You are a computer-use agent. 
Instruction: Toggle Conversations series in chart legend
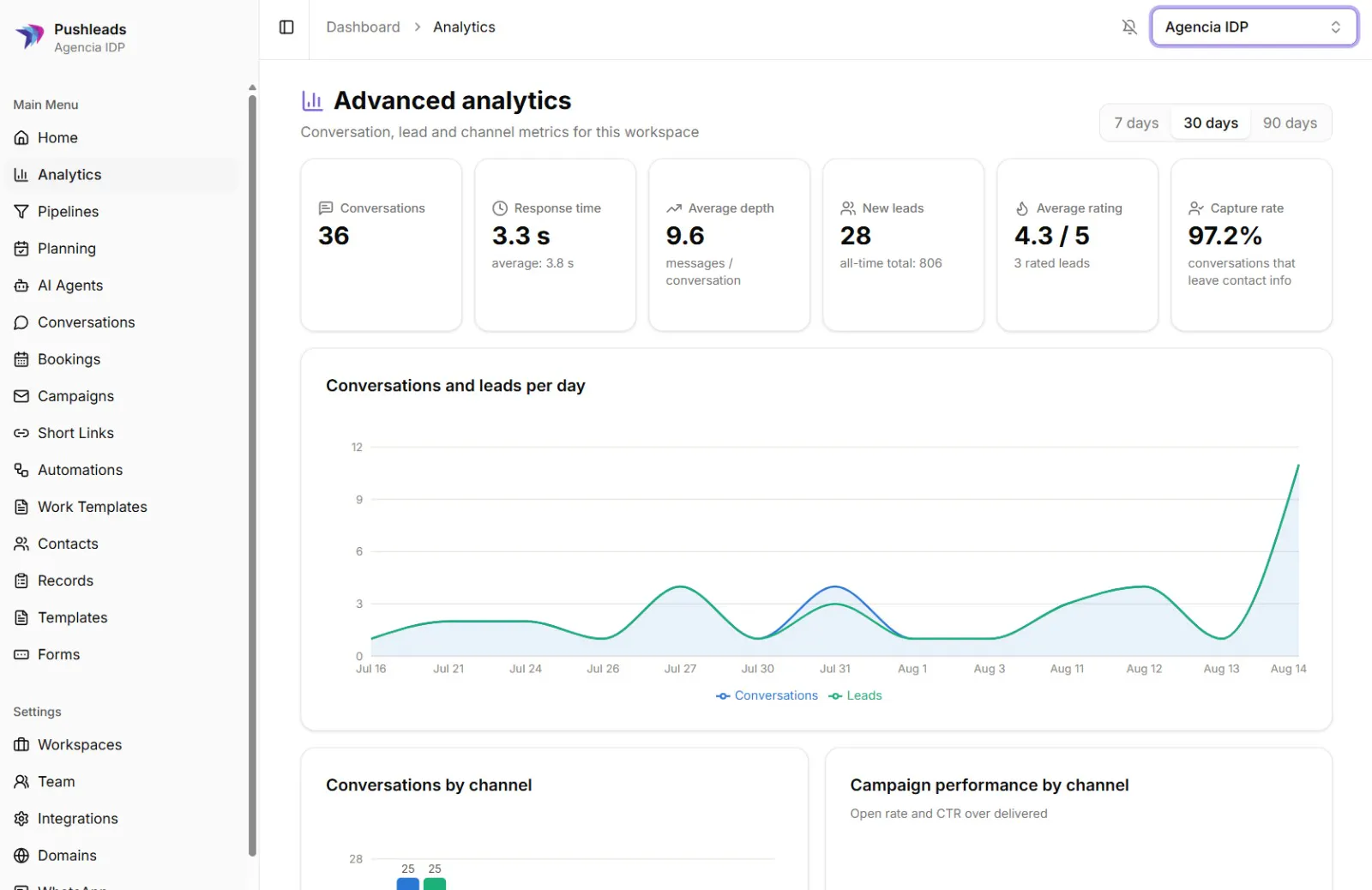coord(767,695)
